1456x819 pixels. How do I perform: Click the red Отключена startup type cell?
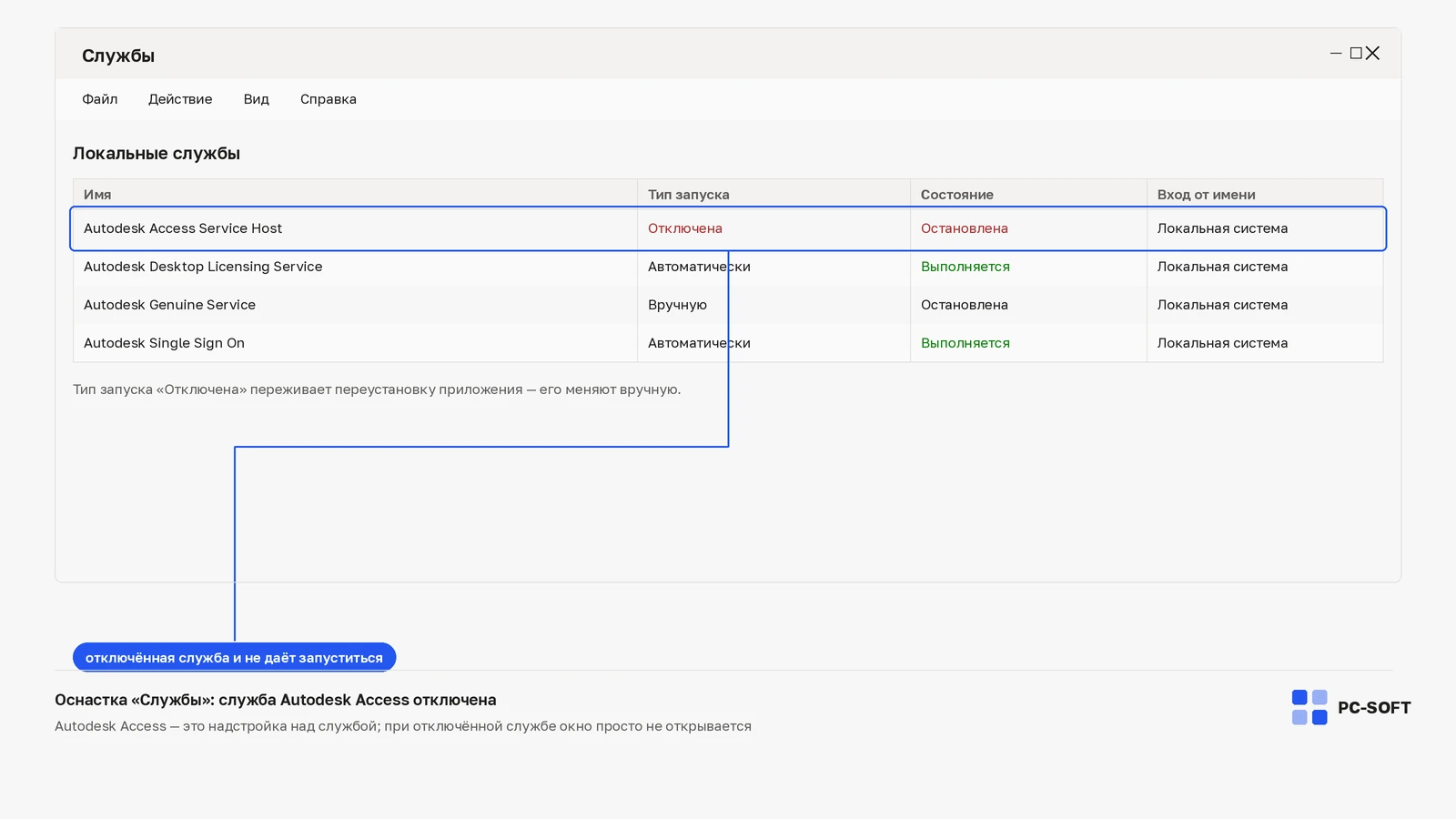[685, 228]
